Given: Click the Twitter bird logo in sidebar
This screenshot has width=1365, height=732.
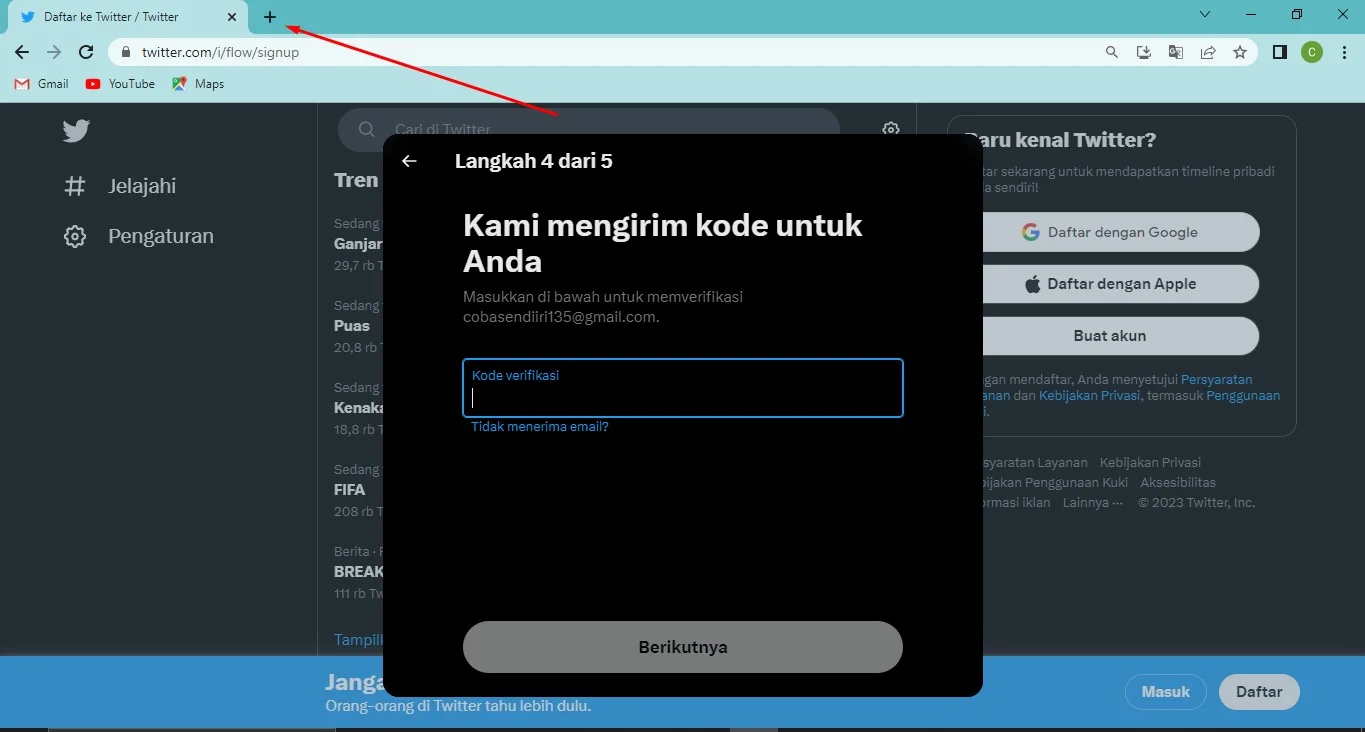Looking at the screenshot, I should (x=76, y=130).
